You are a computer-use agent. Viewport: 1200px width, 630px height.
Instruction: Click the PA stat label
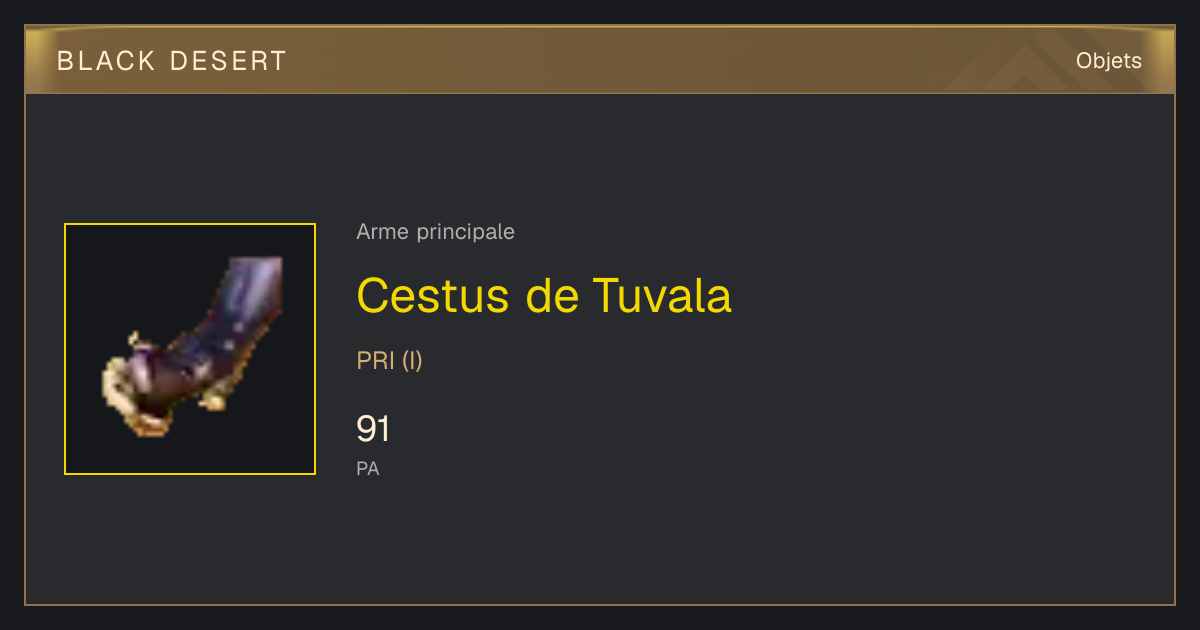coord(368,468)
